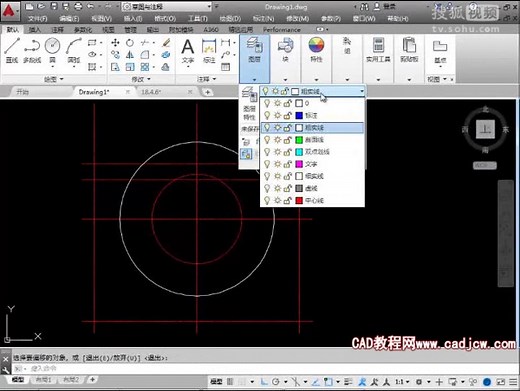The image size is (520, 391).
Task: Click the Layer Properties (图层特性) button
Action: click(x=249, y=103)
